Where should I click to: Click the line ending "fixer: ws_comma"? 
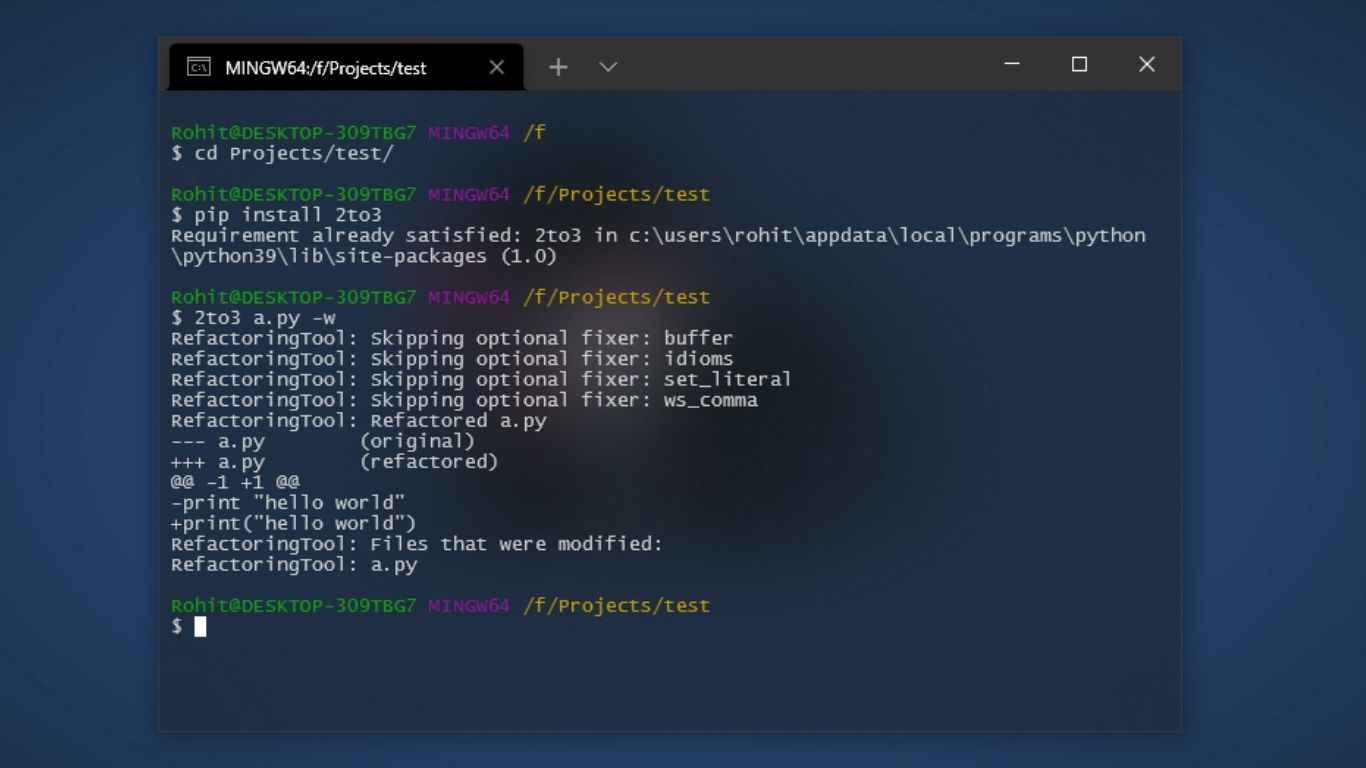(x=464, y=400)
